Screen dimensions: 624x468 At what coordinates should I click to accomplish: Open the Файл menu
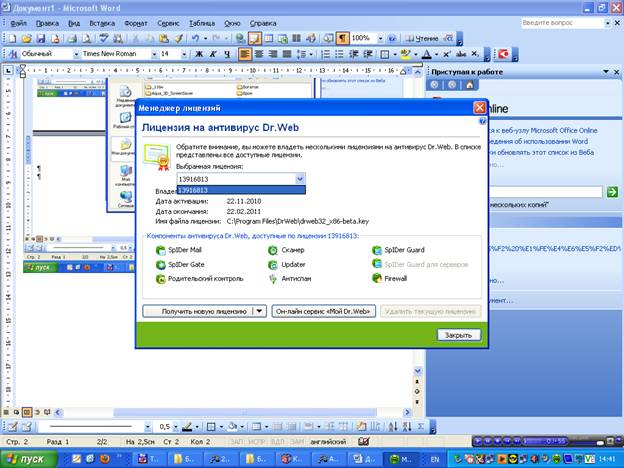(x=18, y=23)
